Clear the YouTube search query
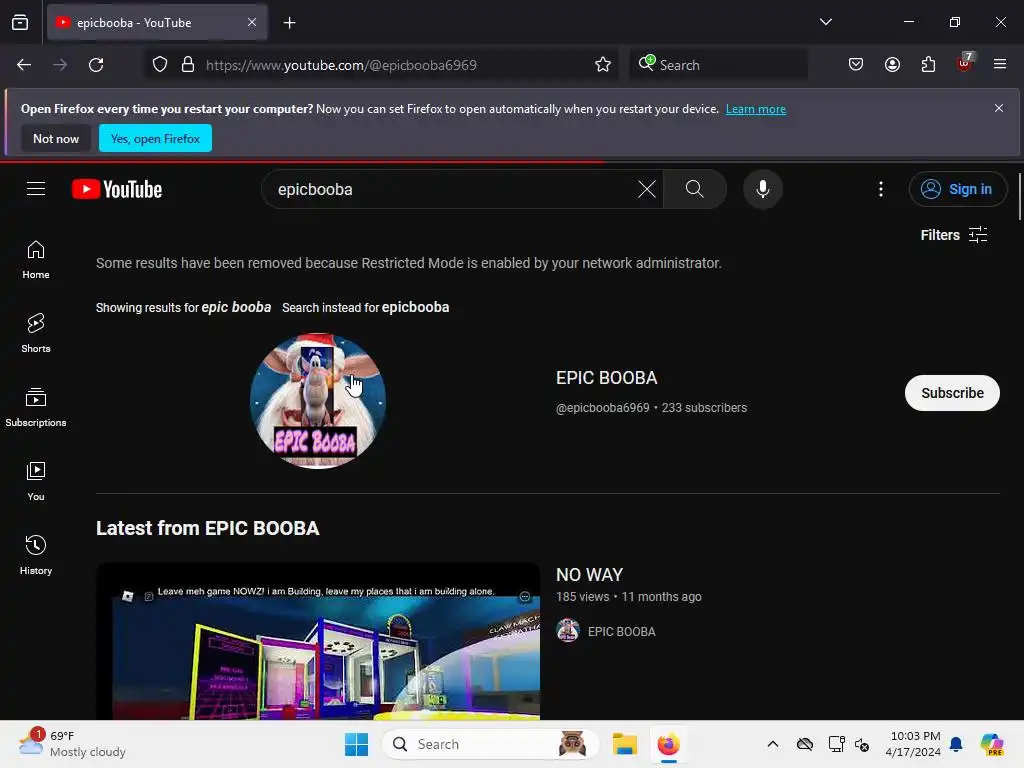Screen dimensions: 1024x768 tap(647, 189)
